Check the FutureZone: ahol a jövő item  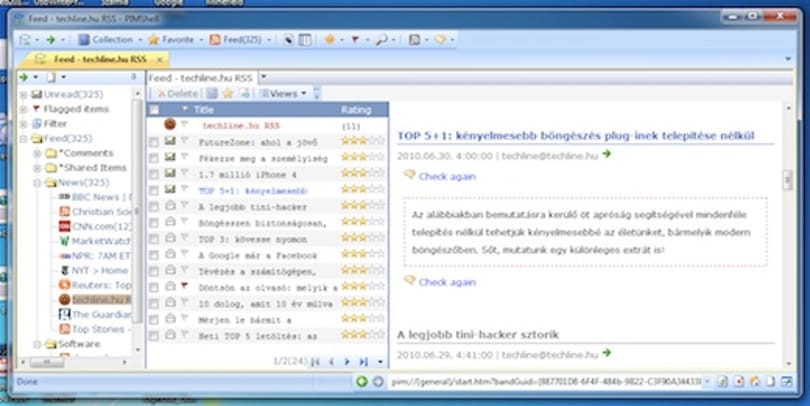click(153, 142)
